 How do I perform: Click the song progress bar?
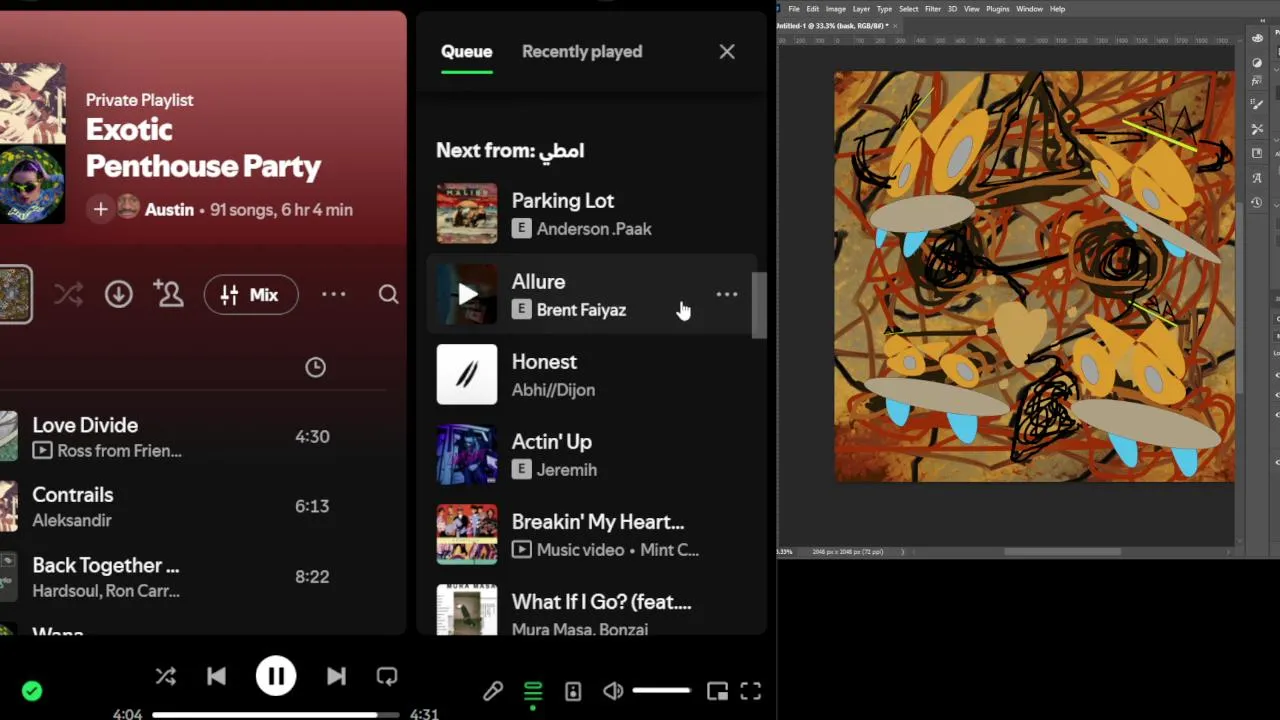coord(276,715)
